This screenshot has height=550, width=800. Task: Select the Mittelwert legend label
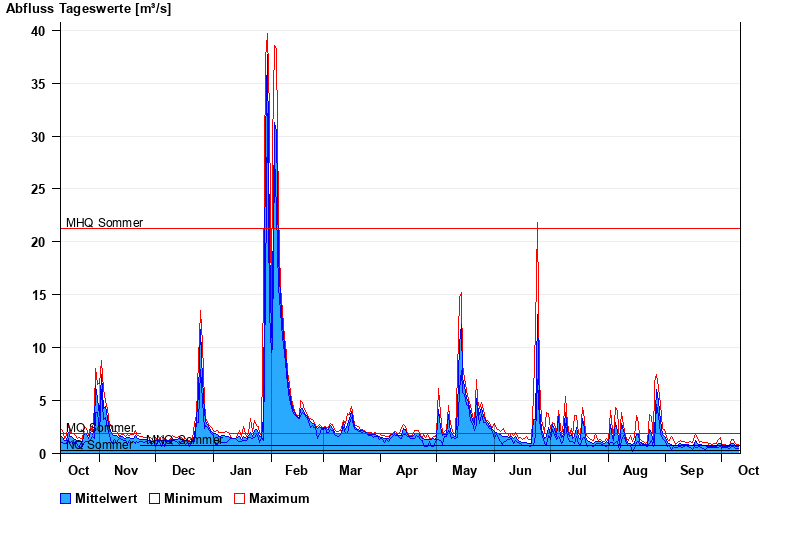coord(105,498)
